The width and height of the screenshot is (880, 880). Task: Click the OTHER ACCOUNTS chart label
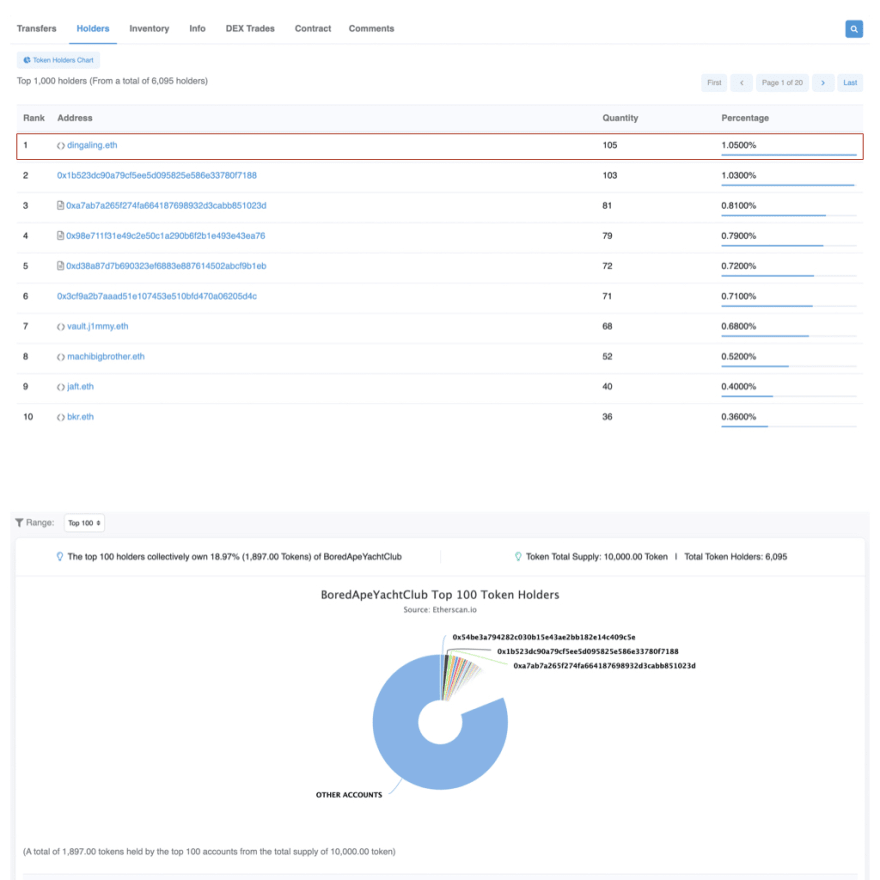tap(349, 795)
